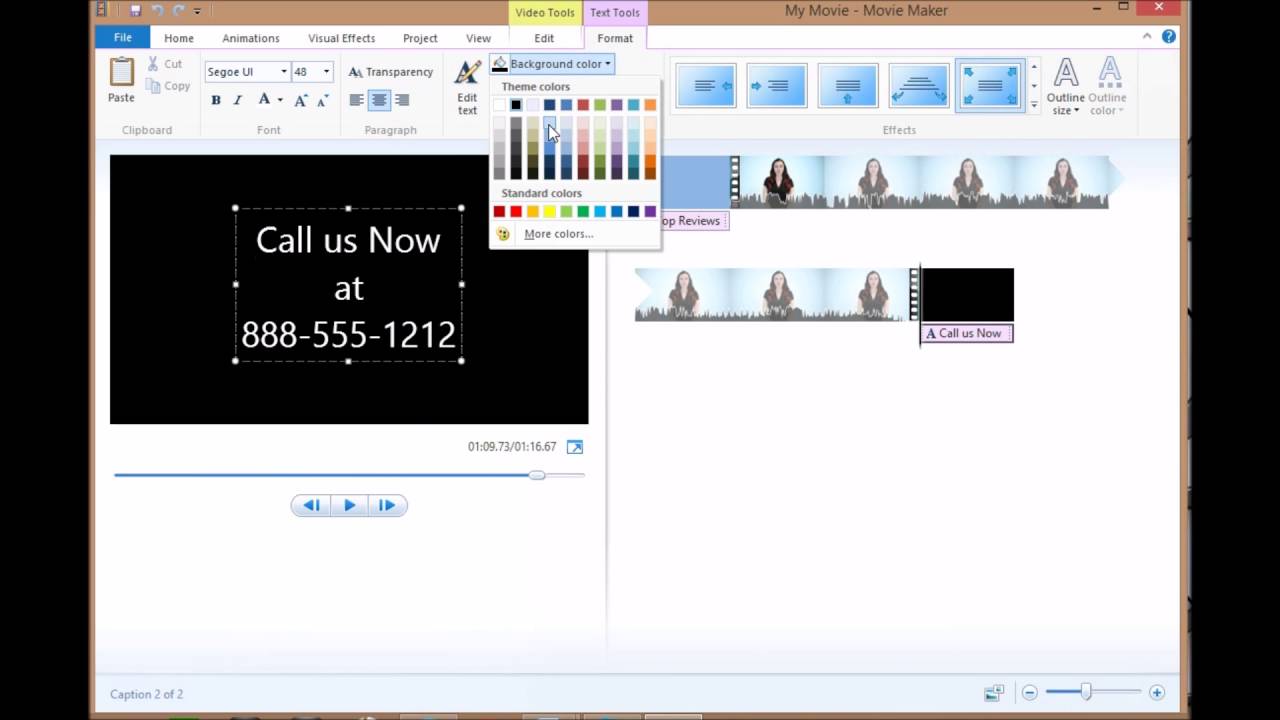The height and width of the screenshot is (720, 1280).
Task: Switch to the Visual Effects tab
Action: pyautogui.click(x=342, y=38)
